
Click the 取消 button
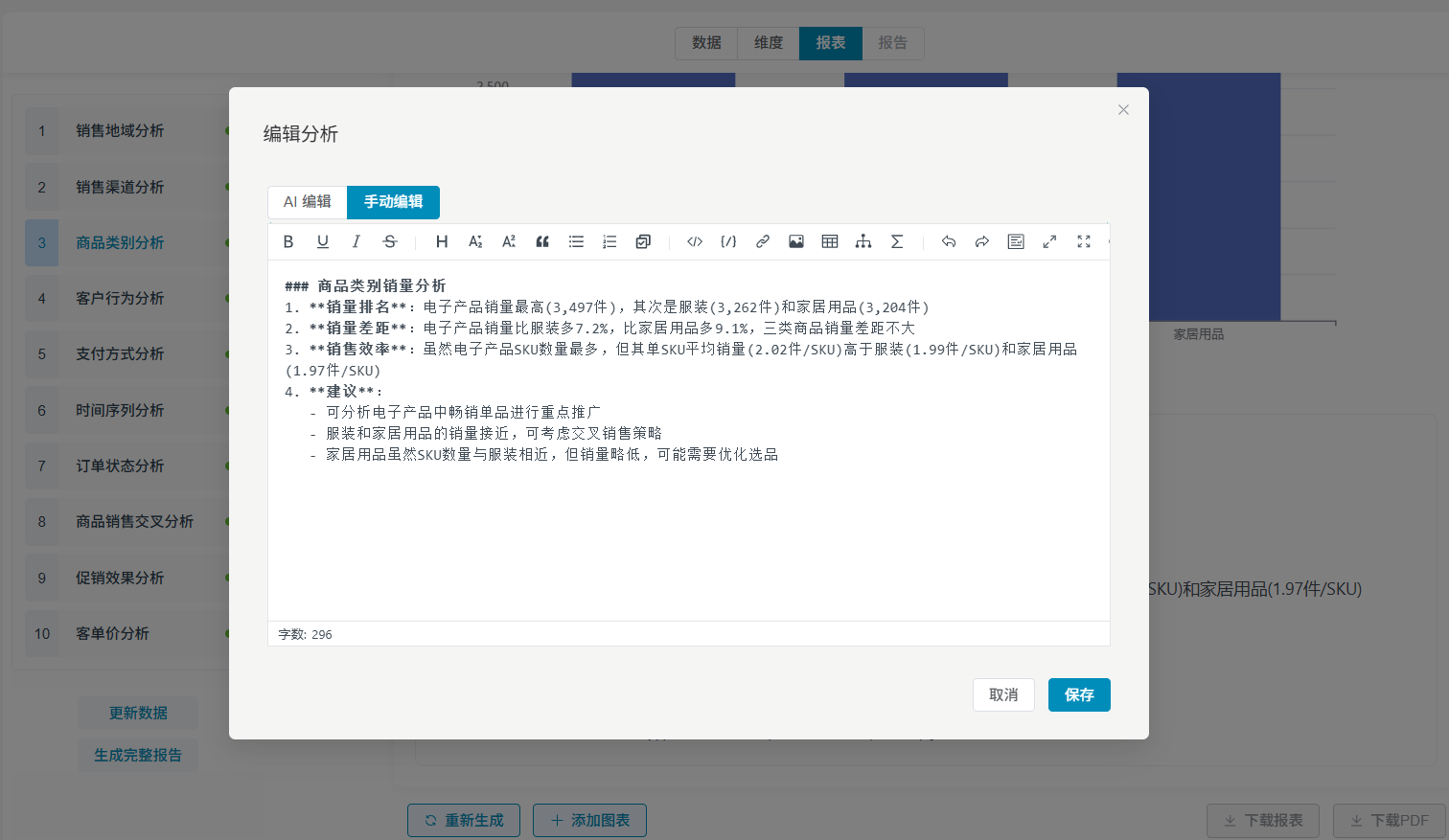[x=1003, y=694]
